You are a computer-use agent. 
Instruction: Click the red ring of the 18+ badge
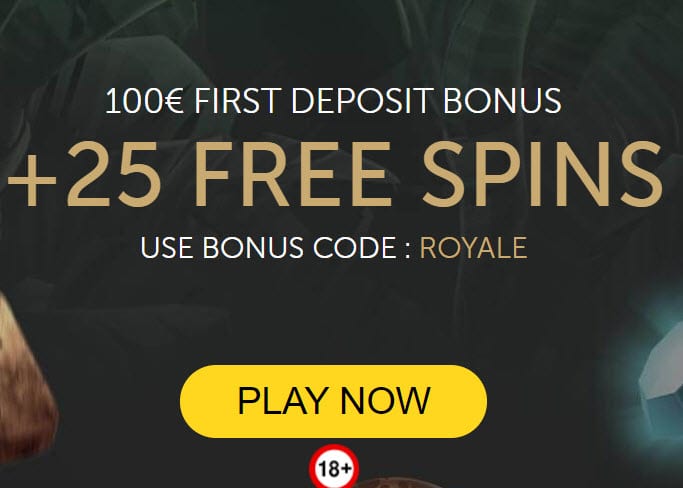click(334, 447)
